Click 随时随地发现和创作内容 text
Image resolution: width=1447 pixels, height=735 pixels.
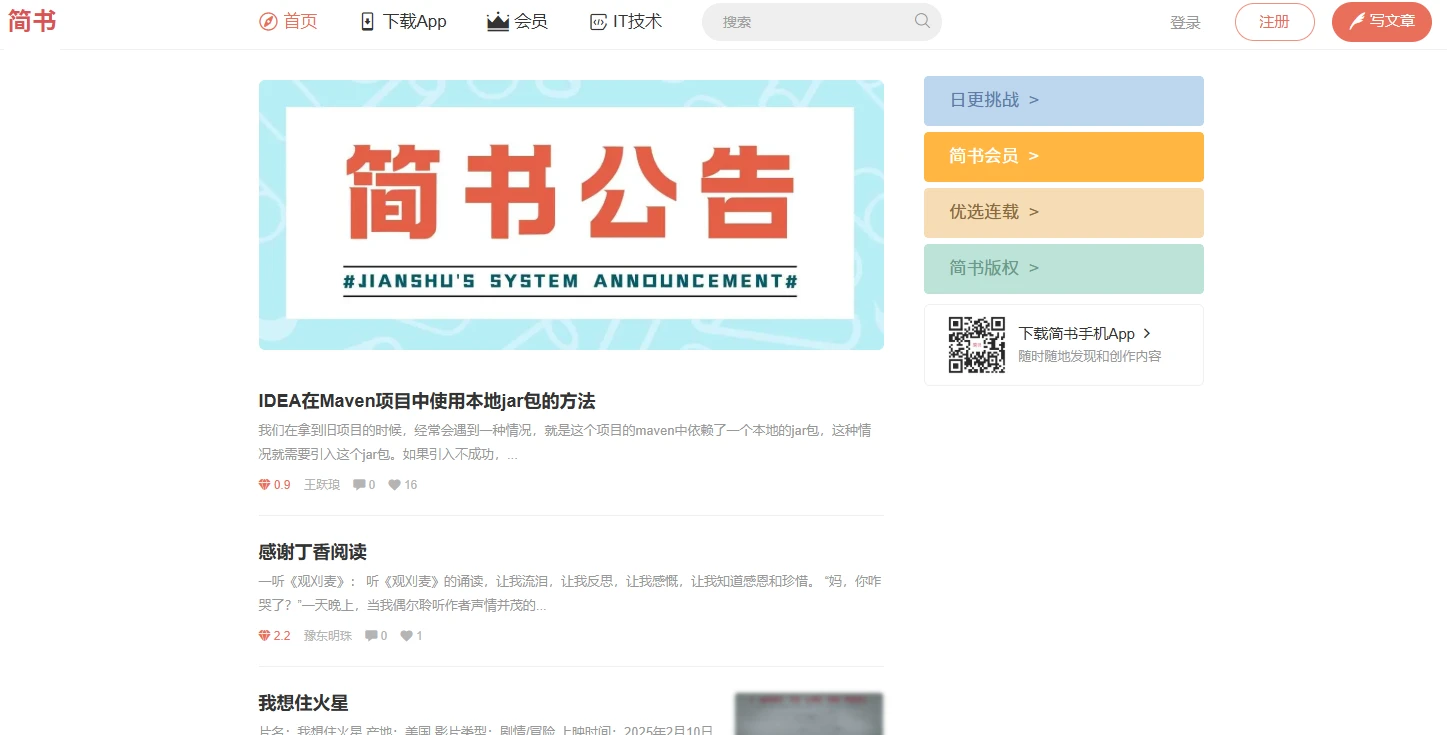pos(1090,357)
